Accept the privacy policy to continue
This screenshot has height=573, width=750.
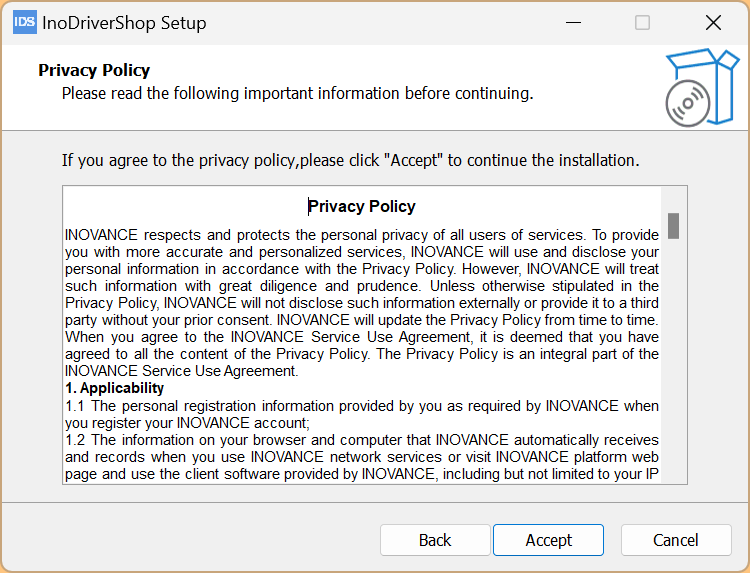click(548, 540)
